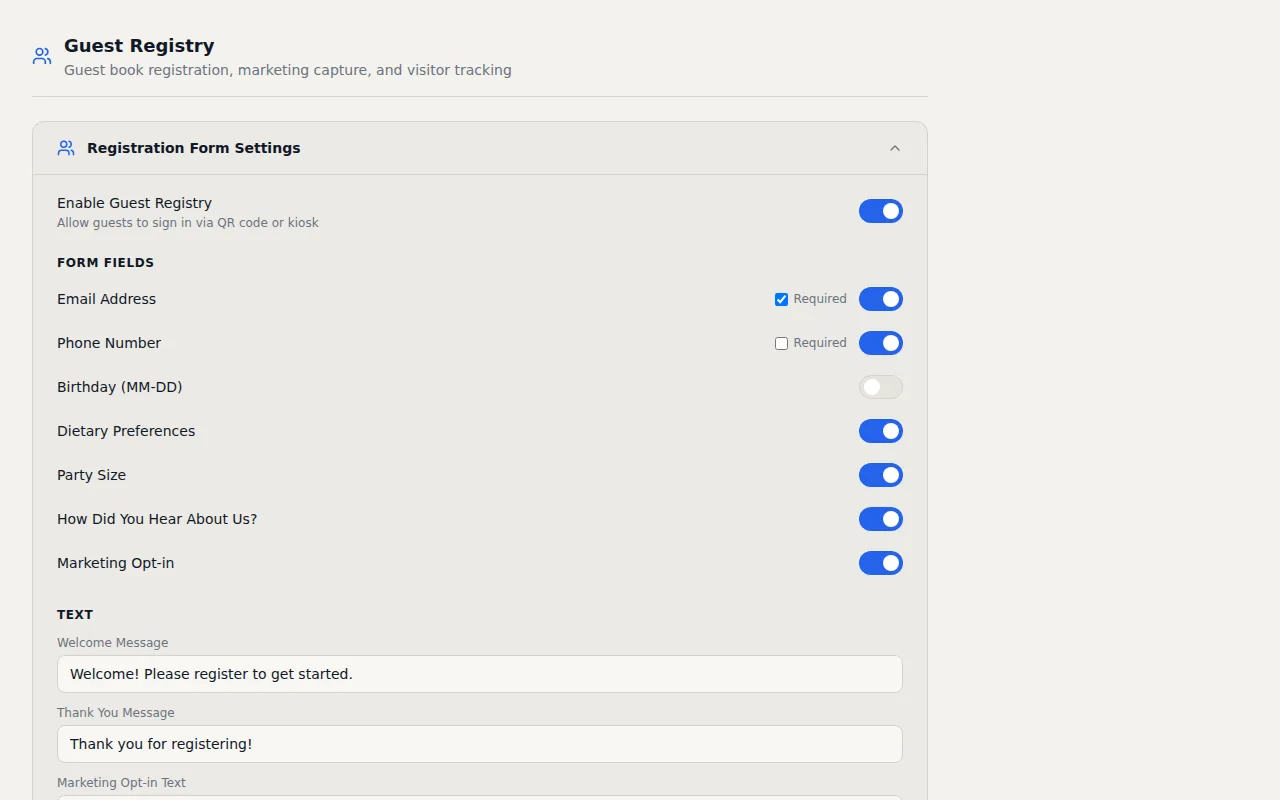Select the Marketing Opt-in Text field
Viewport: 1280px width, 800px height.
click(480, 797)
